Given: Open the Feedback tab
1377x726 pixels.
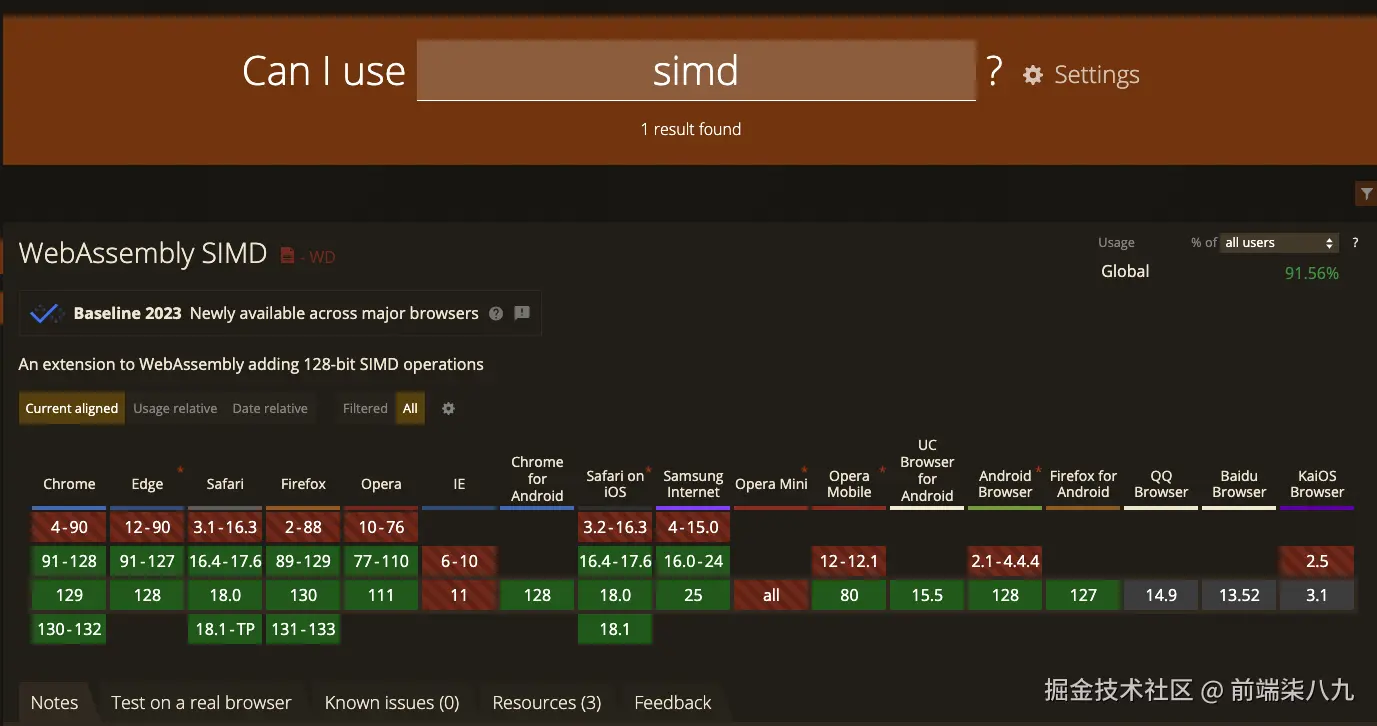Looking at the screenshot, I should click(673, 703).
